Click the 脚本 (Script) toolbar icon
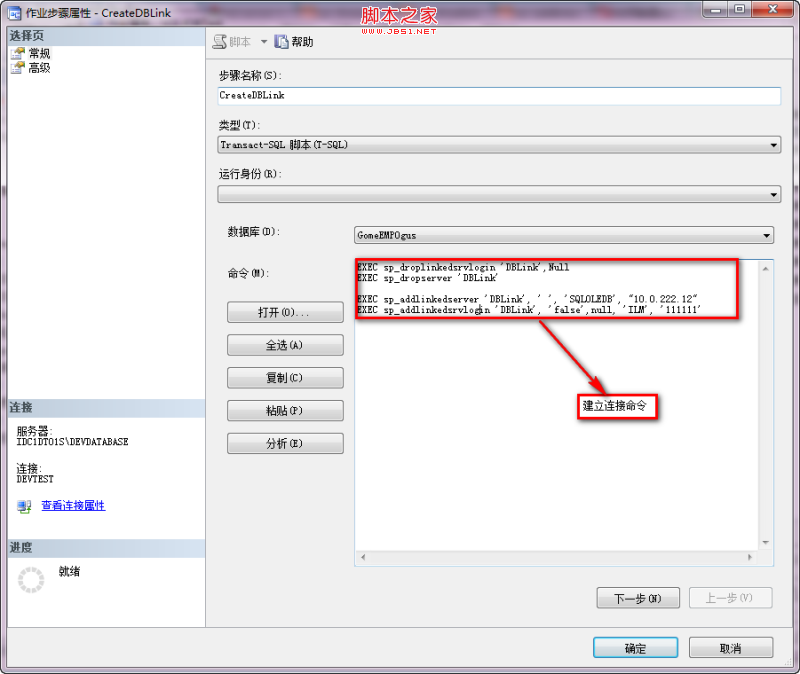This screenshot has height=674, width=800. point(218,41)
